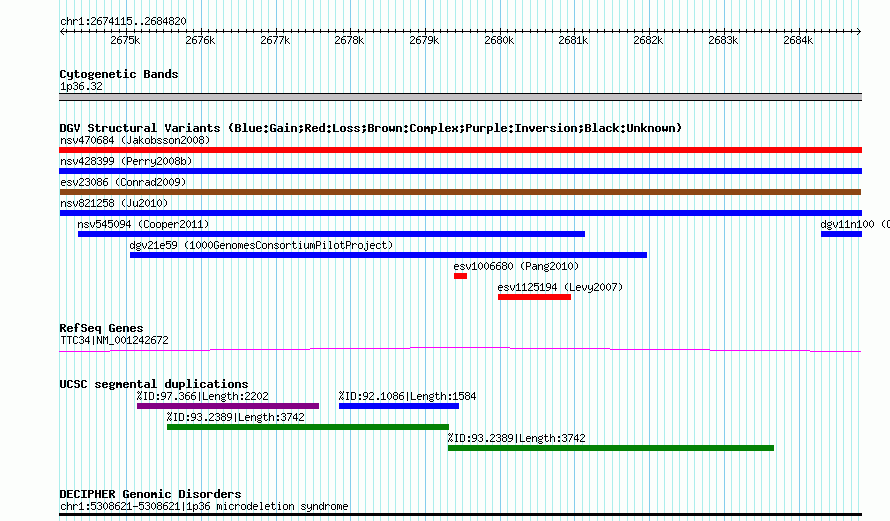Select the dgv21e59 1000Genomes blue bar
The image size is (890, 521).
tap(388, 255)
